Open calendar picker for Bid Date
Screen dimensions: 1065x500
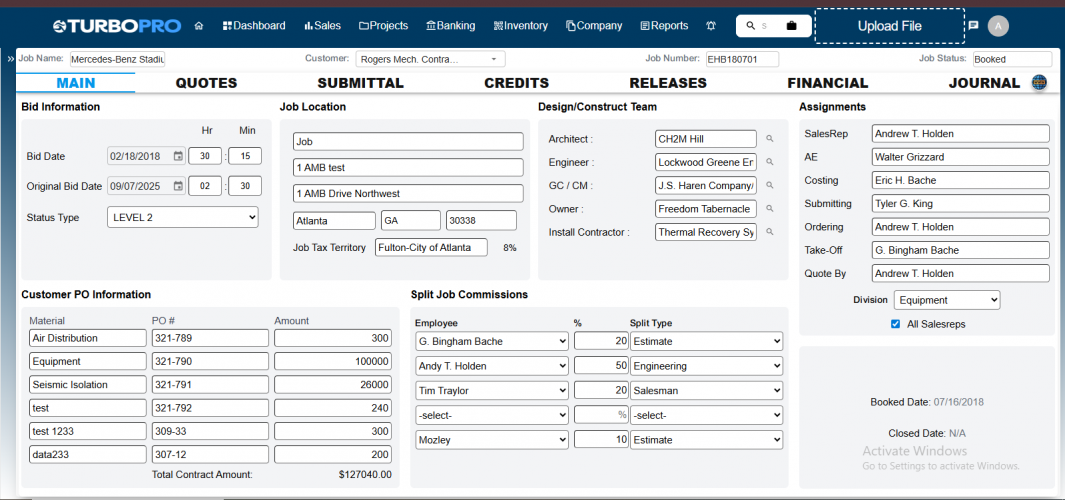[x=178, y=156]
